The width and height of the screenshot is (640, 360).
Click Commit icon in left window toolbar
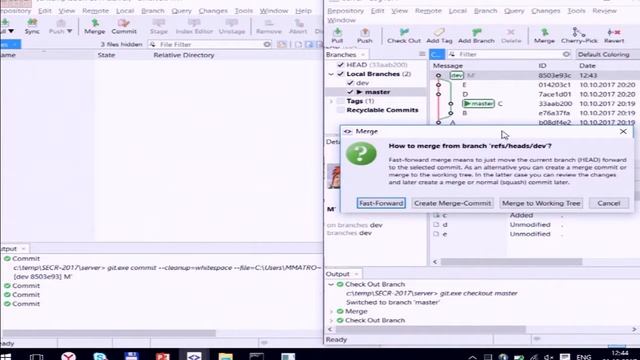tap(124, 26)
